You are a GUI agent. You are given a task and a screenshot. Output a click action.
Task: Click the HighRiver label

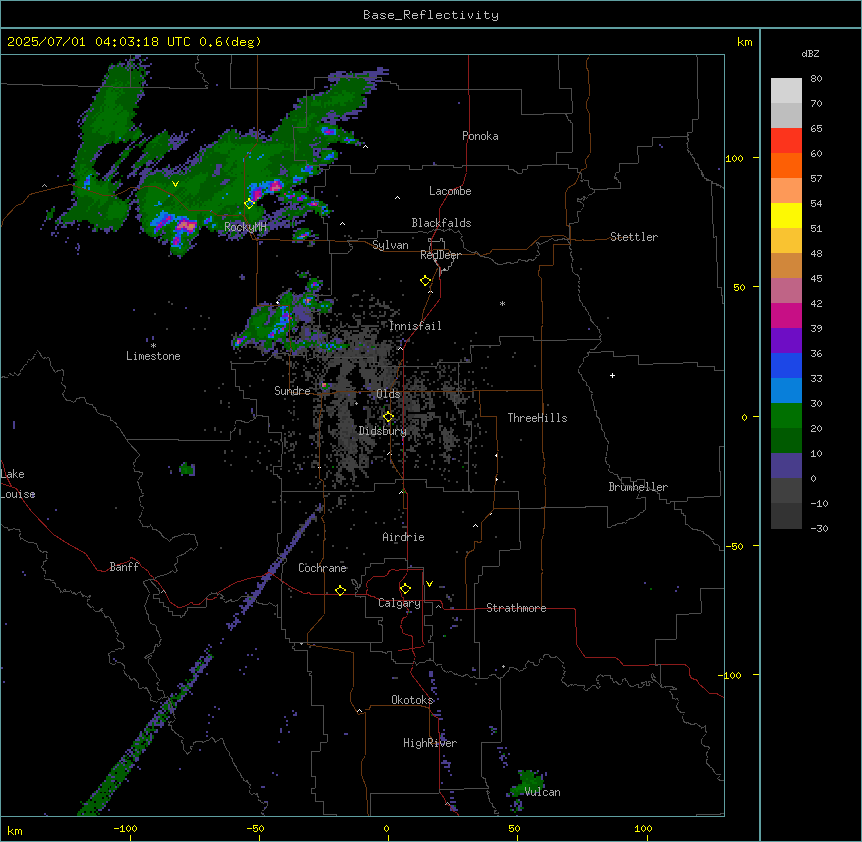[x=430, y=743]
